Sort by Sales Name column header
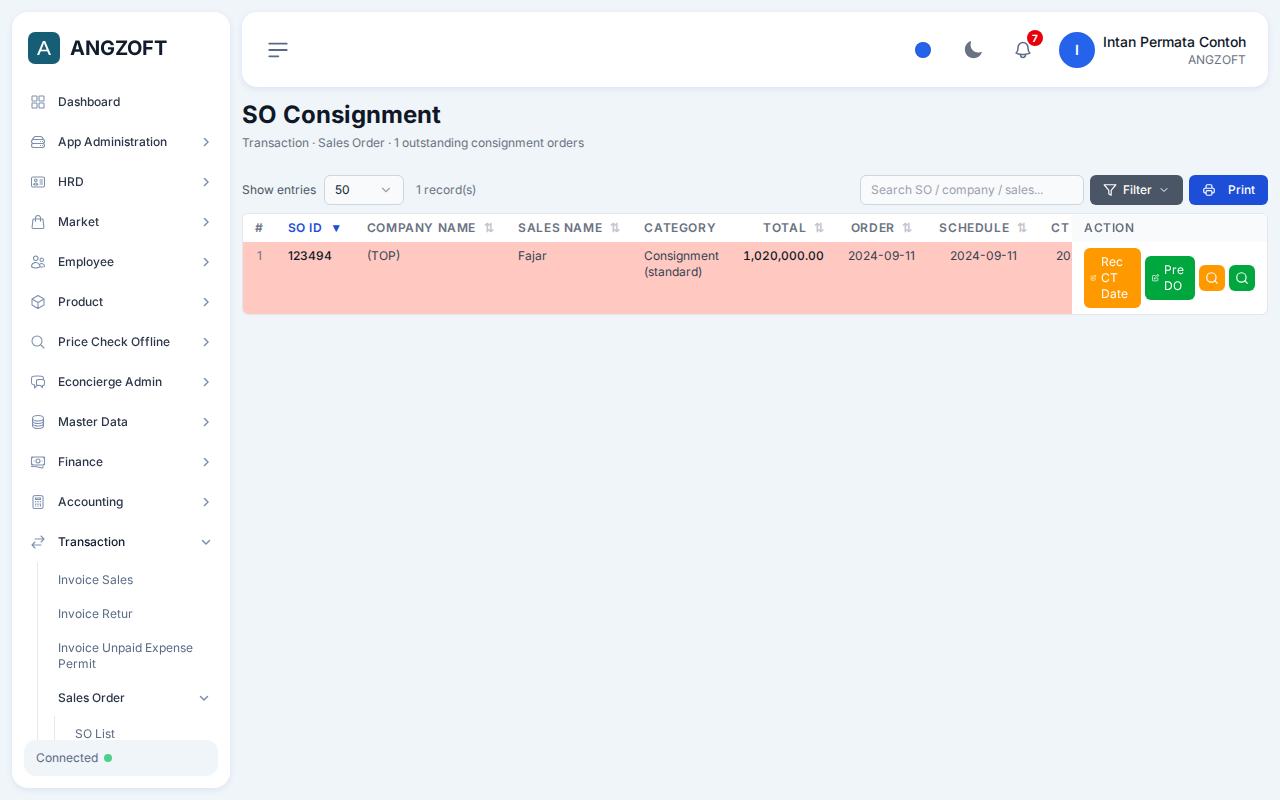The height and width of the screenshot is (800, 1280). 569,228
